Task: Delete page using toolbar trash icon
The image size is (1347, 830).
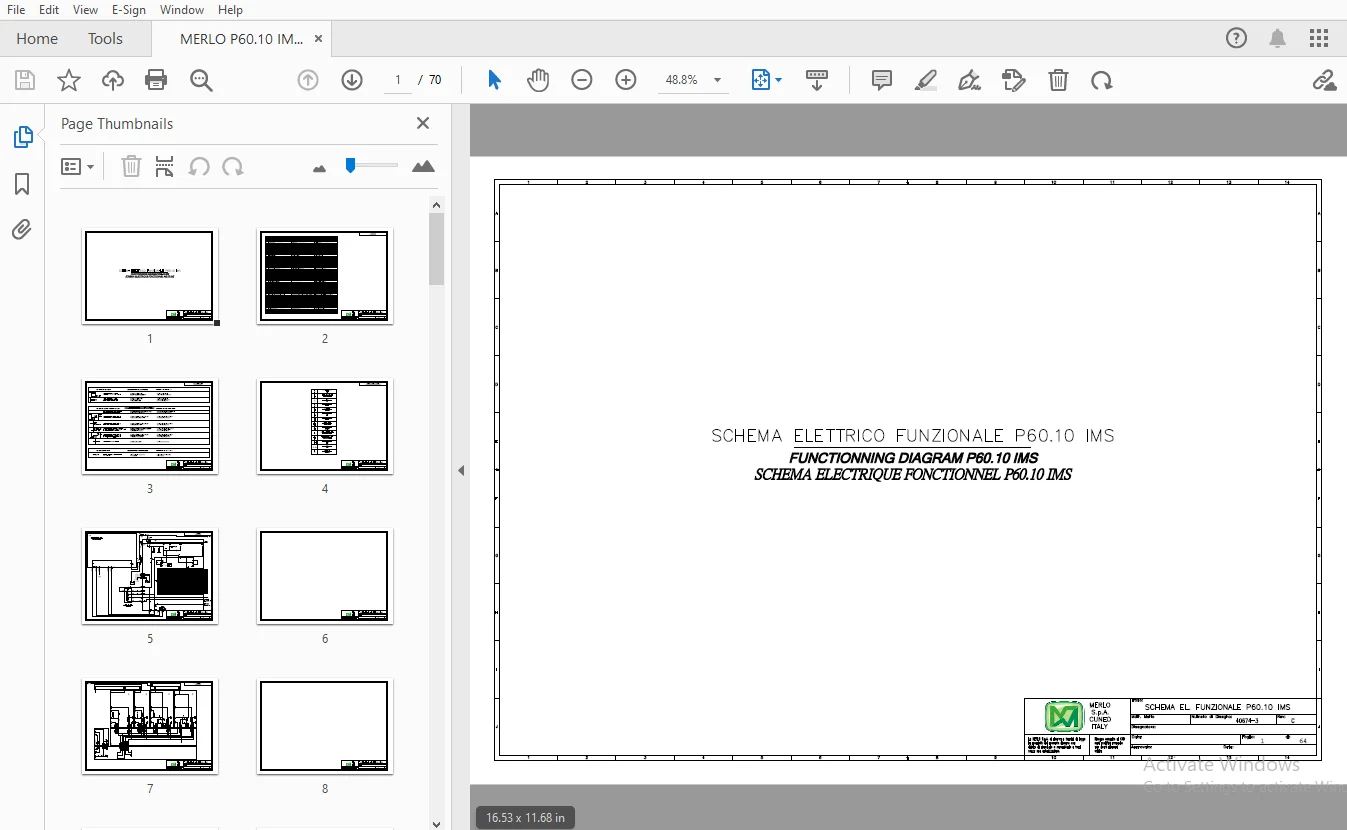Action: (x=1058, y=80)
